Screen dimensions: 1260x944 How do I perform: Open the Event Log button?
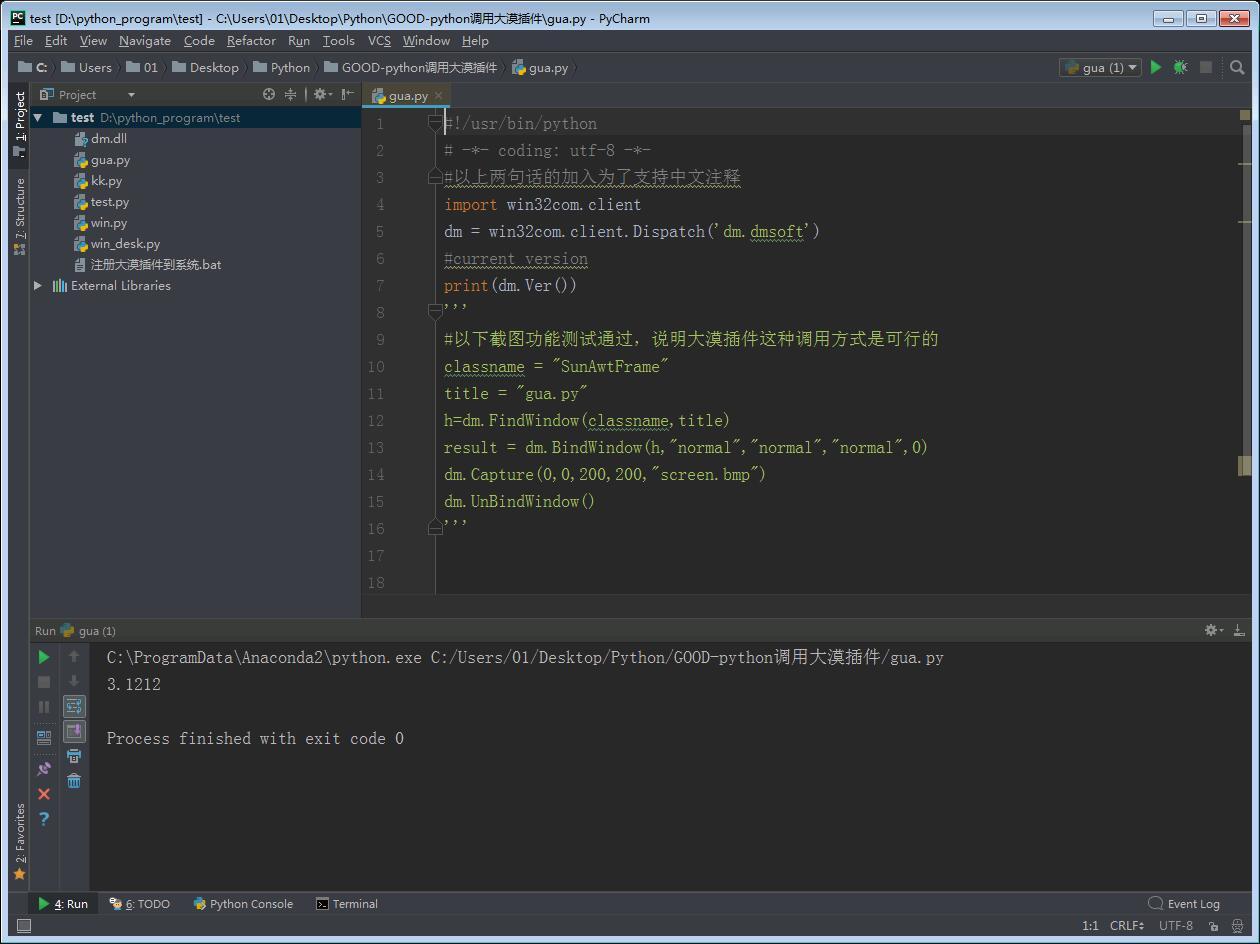click(x=1184, y=904)
